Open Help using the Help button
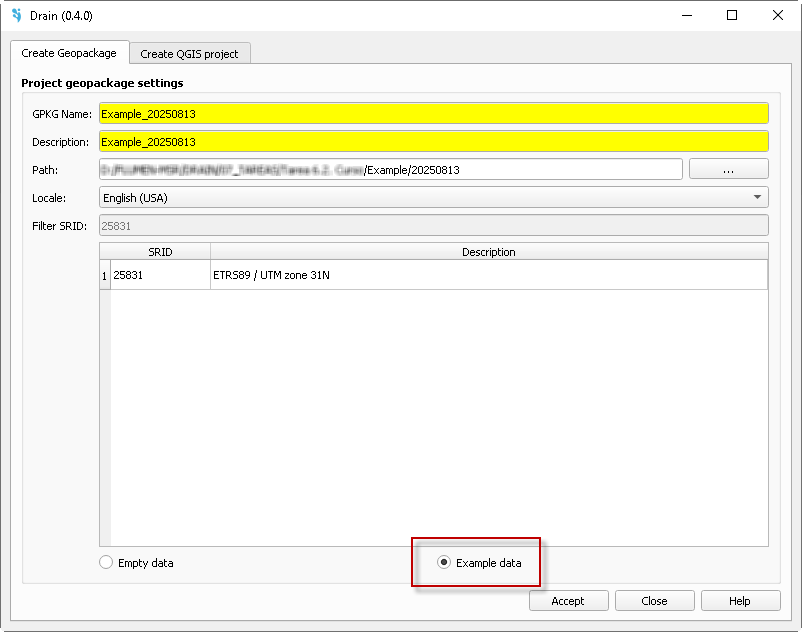 (740, 601)
